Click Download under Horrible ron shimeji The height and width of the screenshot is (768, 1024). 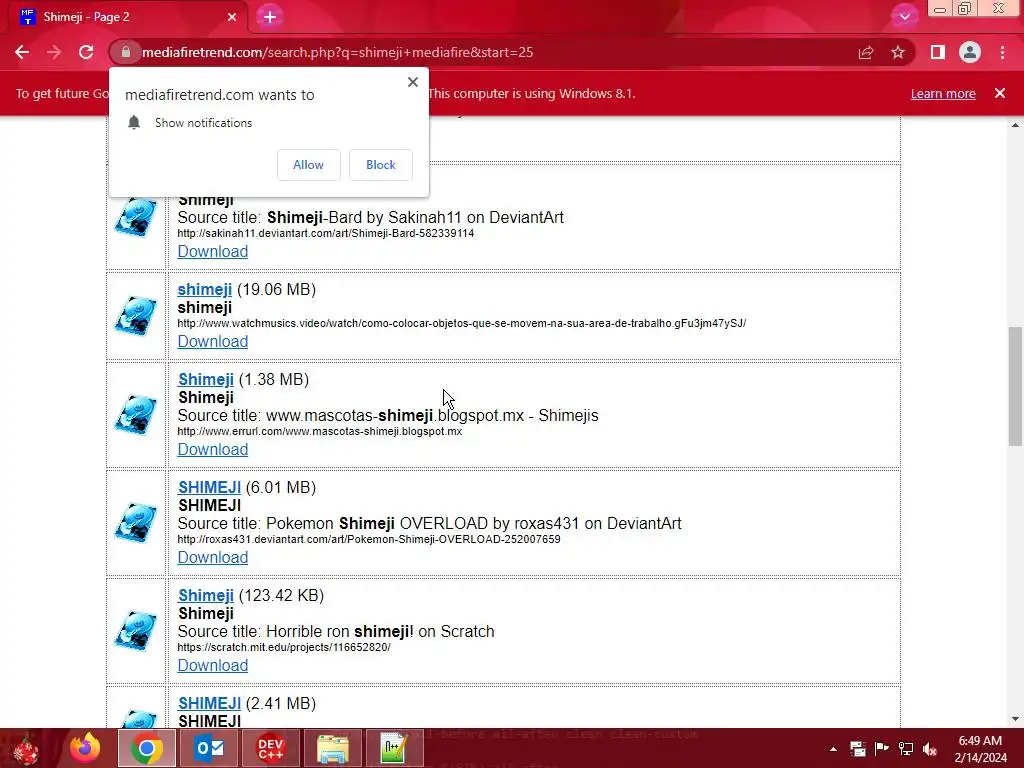213,665
